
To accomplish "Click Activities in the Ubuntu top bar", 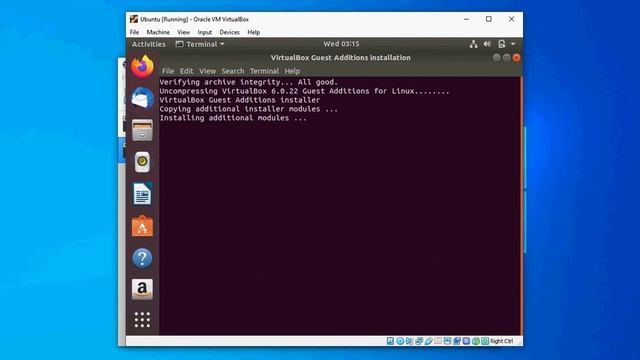I will [x=149, y=44].
